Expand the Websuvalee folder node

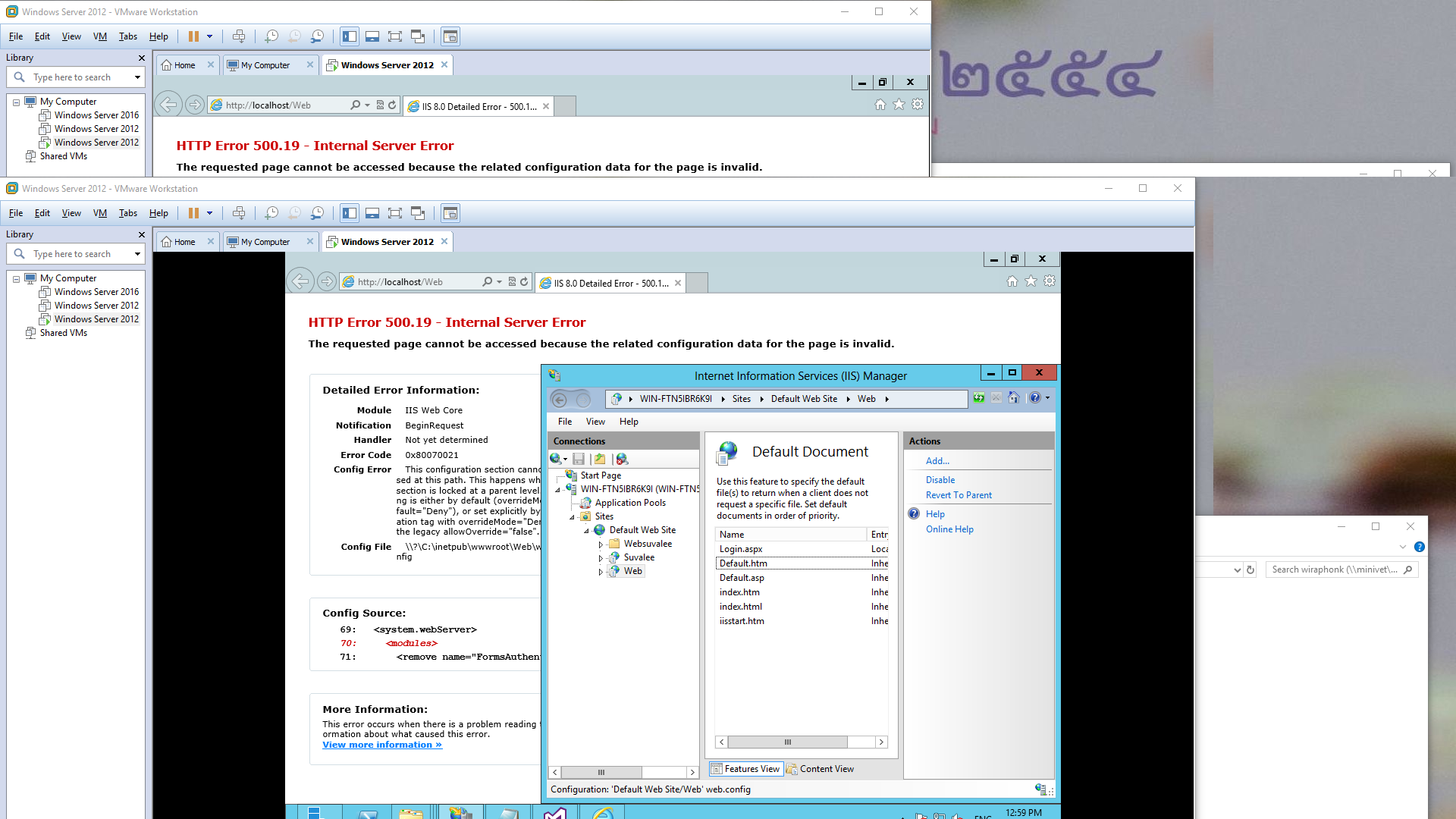click(601, 544)
